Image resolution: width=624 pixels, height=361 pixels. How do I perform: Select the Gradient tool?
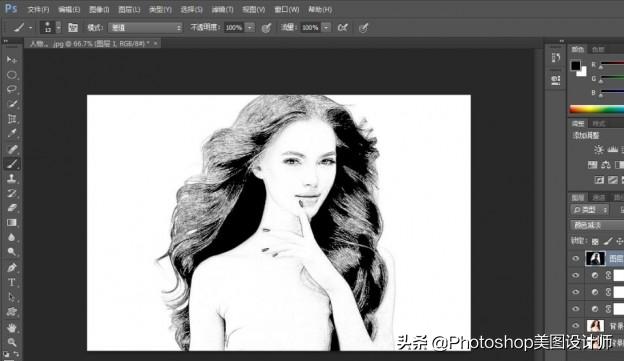12,222
